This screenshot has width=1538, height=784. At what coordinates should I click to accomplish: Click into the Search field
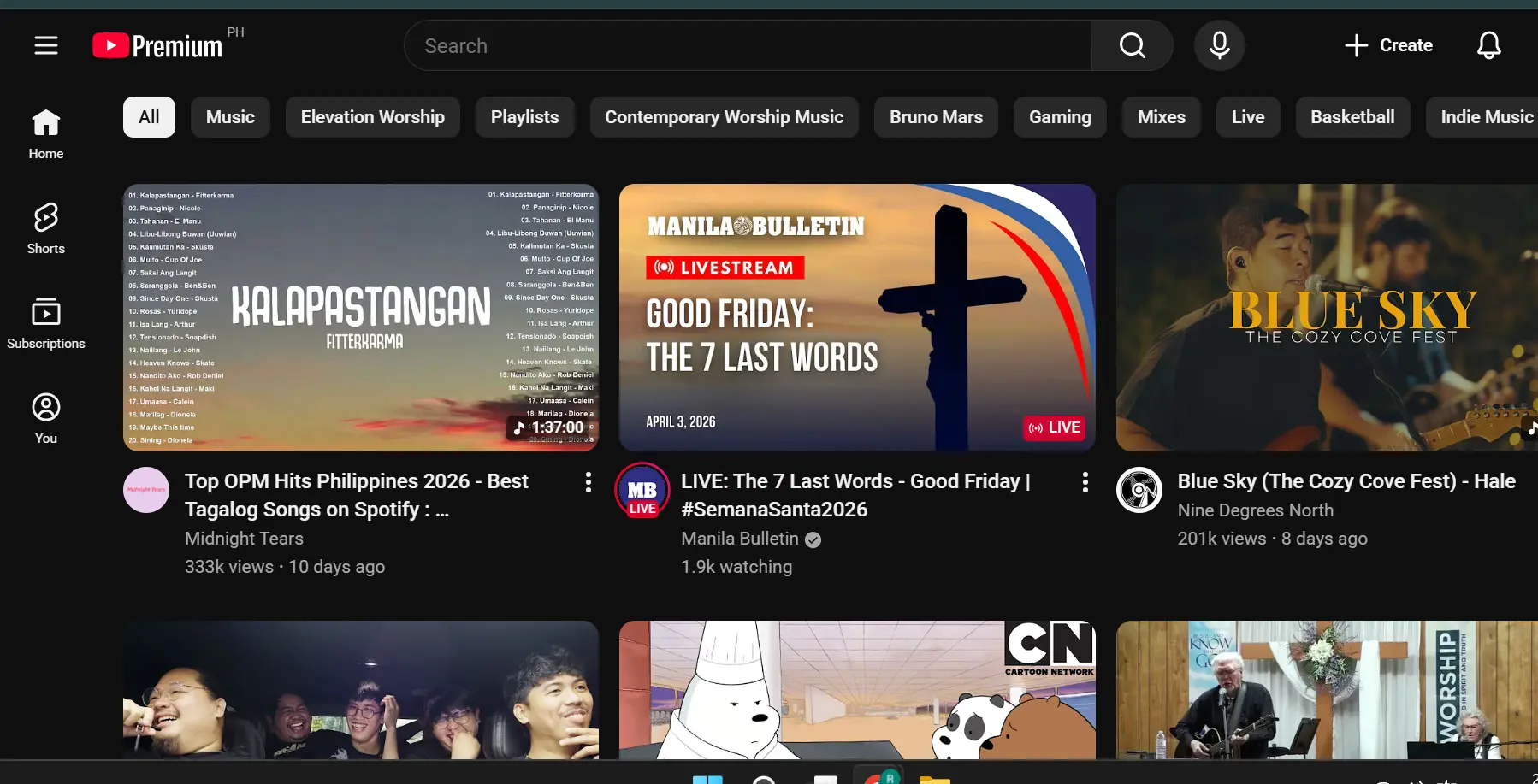[x=748, y=45]
